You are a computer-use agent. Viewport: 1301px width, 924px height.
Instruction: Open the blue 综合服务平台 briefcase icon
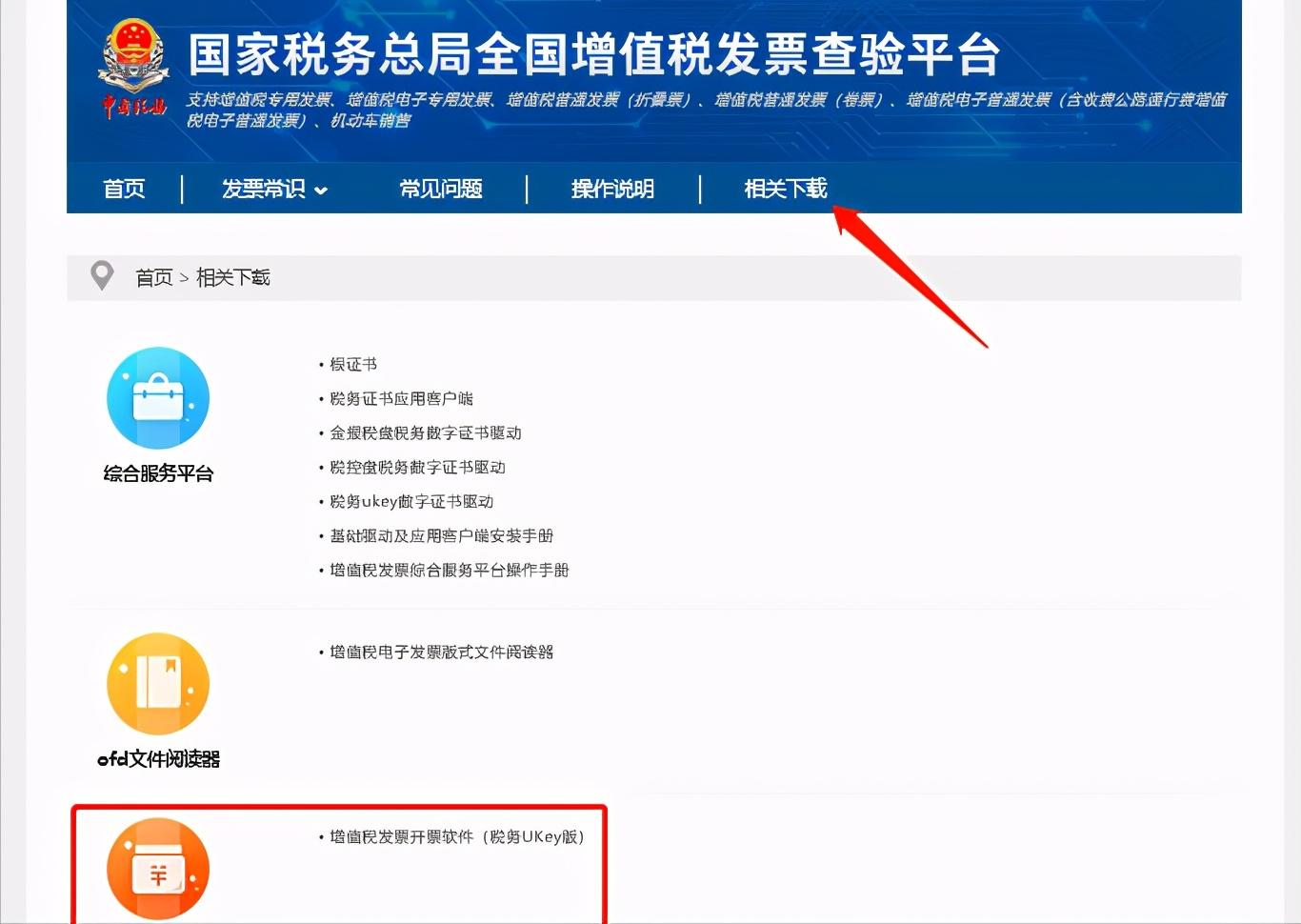pos(158,398)
